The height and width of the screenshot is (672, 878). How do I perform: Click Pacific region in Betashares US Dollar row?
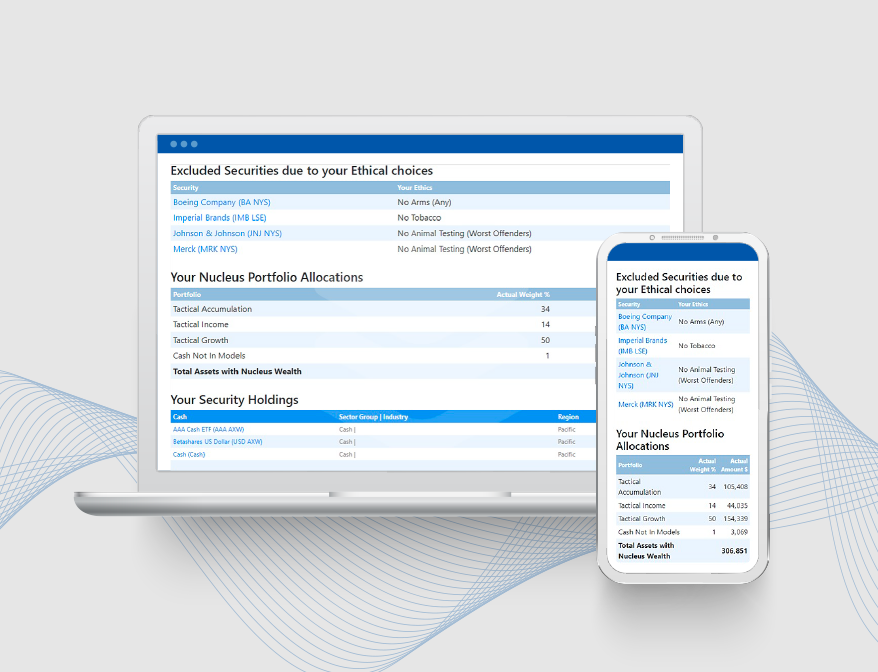[566, 442]
